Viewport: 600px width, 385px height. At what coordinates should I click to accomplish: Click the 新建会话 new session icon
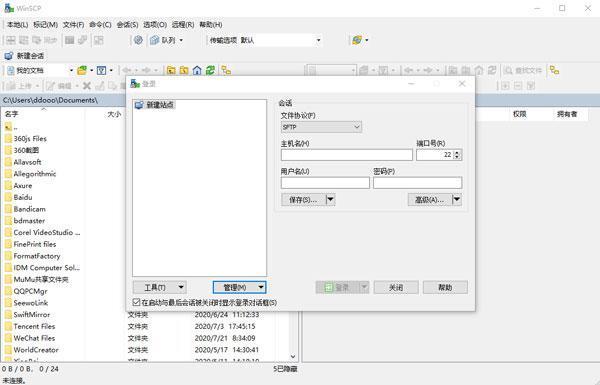point(9,56)
